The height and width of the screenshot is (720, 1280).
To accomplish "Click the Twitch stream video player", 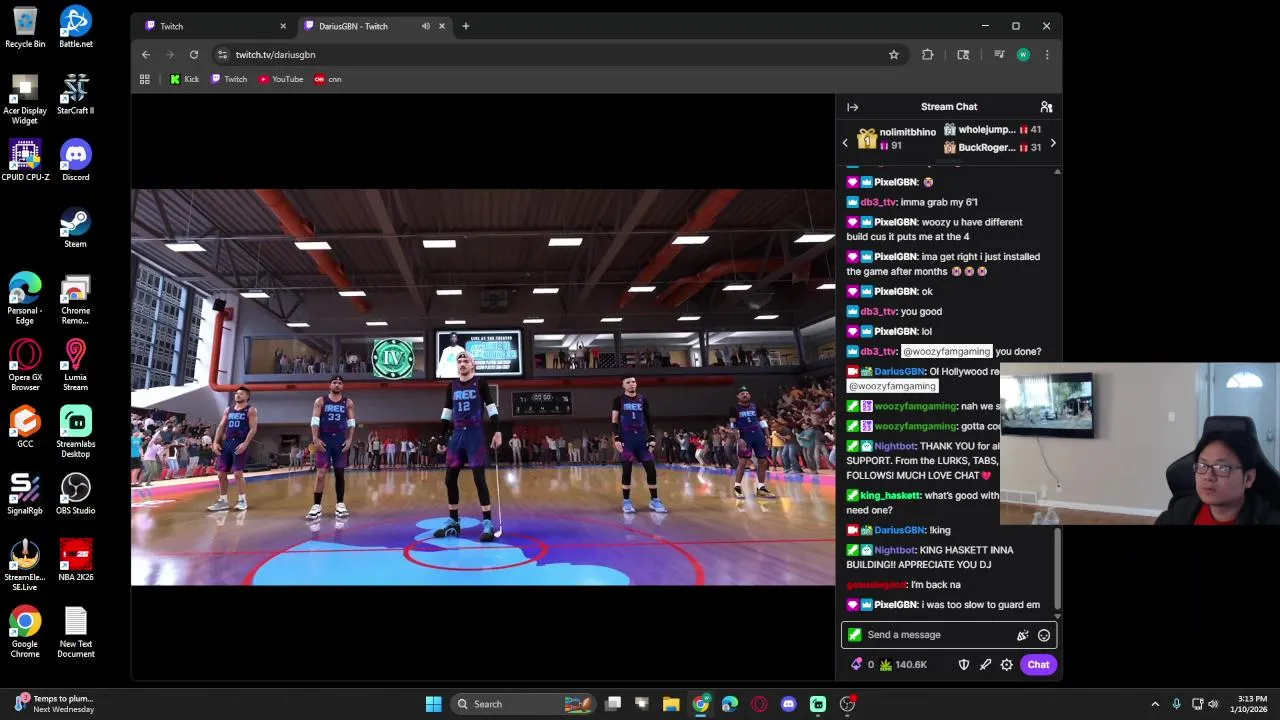I will tap(483, 387).
